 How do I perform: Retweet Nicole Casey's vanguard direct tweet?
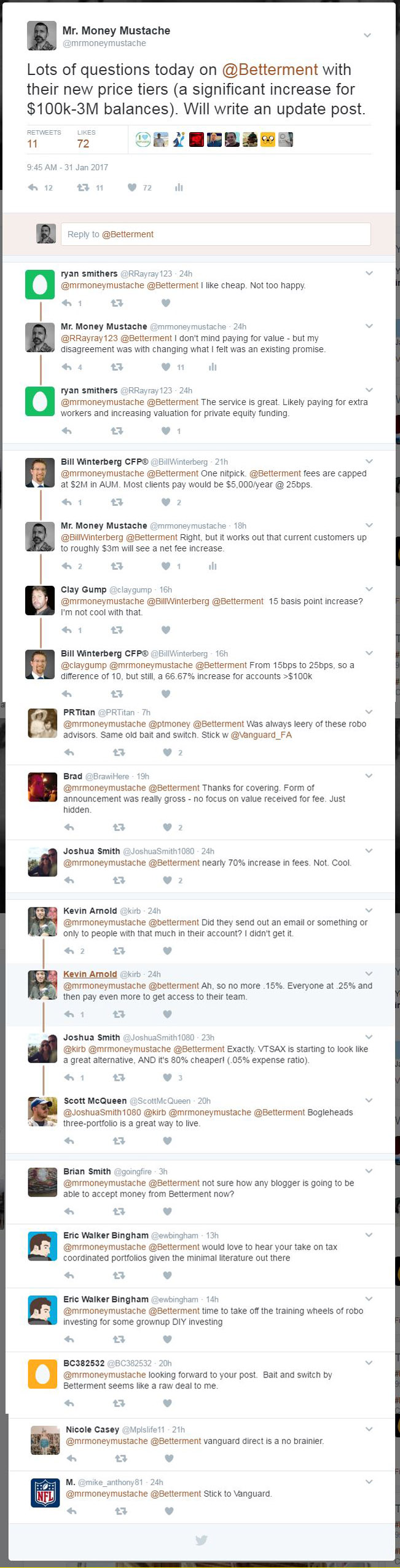coord(121,1458)
